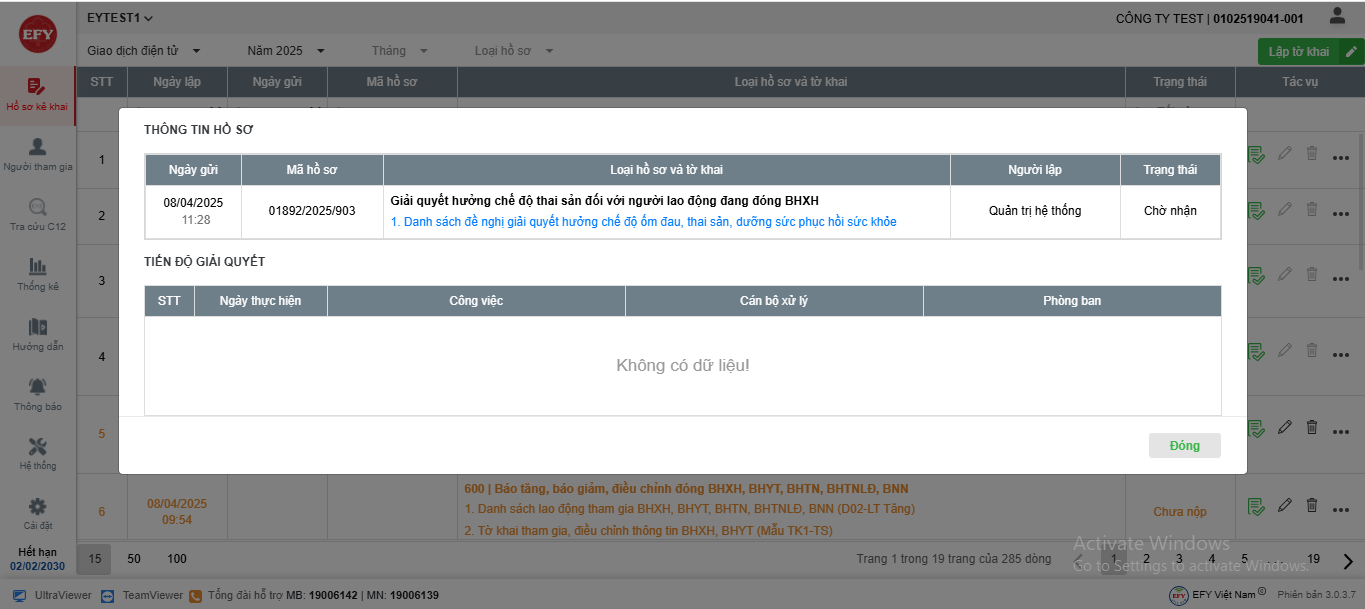Expand the Năm 2025 year dropdown

[x=286, y=51]
